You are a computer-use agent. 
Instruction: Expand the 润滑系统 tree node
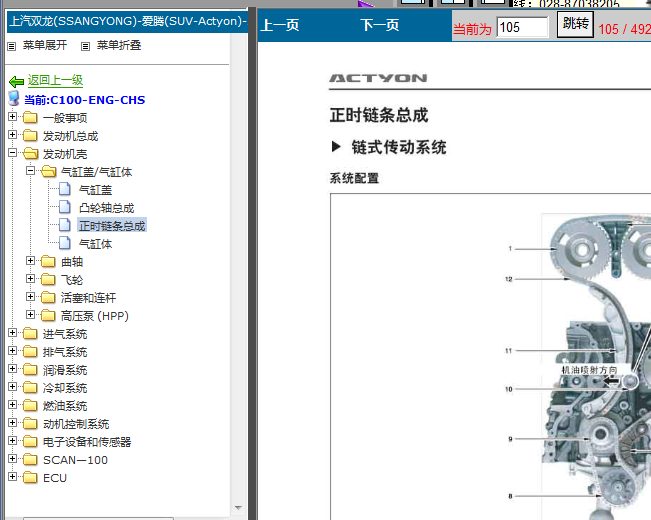coord(12,368)
